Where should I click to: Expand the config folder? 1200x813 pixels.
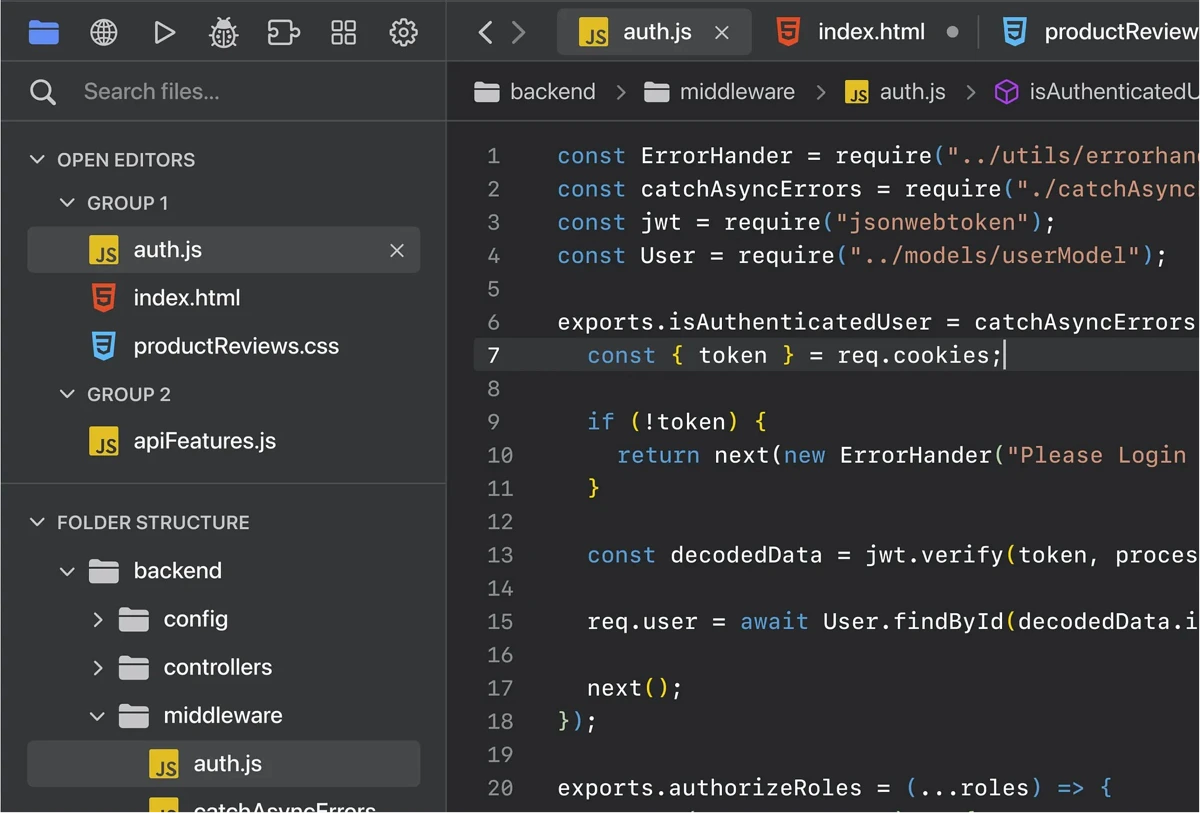coord(98,619)
